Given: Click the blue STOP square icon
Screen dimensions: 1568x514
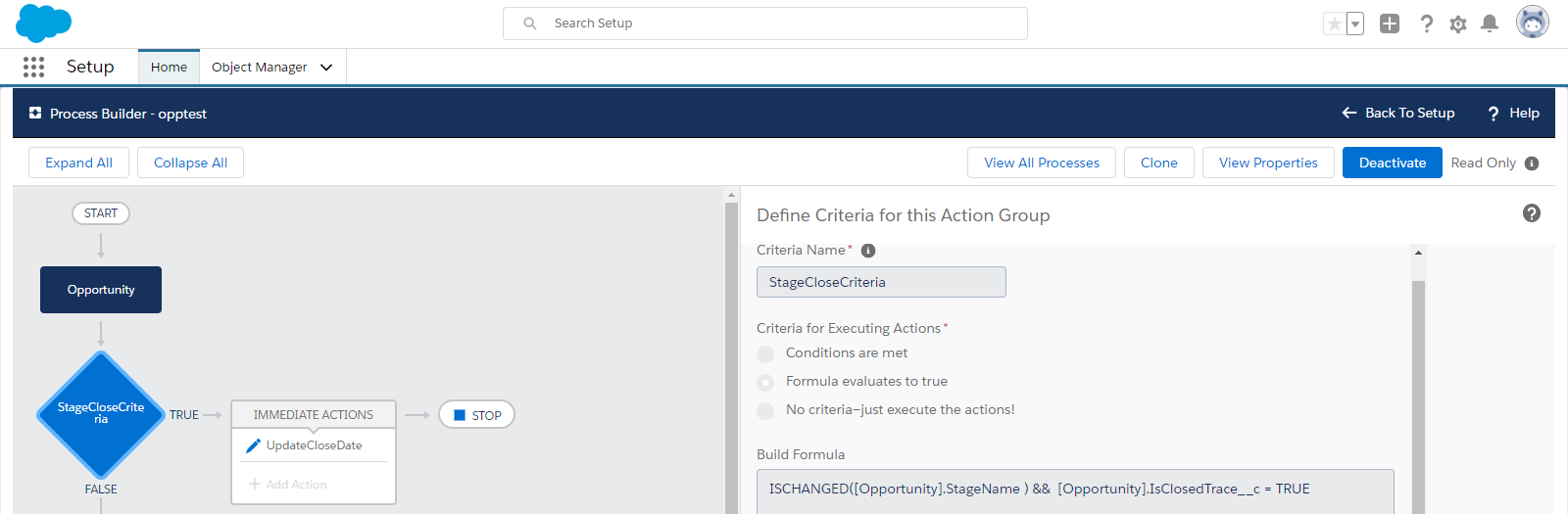Looking at the screenshot, I should click(460, 415).
